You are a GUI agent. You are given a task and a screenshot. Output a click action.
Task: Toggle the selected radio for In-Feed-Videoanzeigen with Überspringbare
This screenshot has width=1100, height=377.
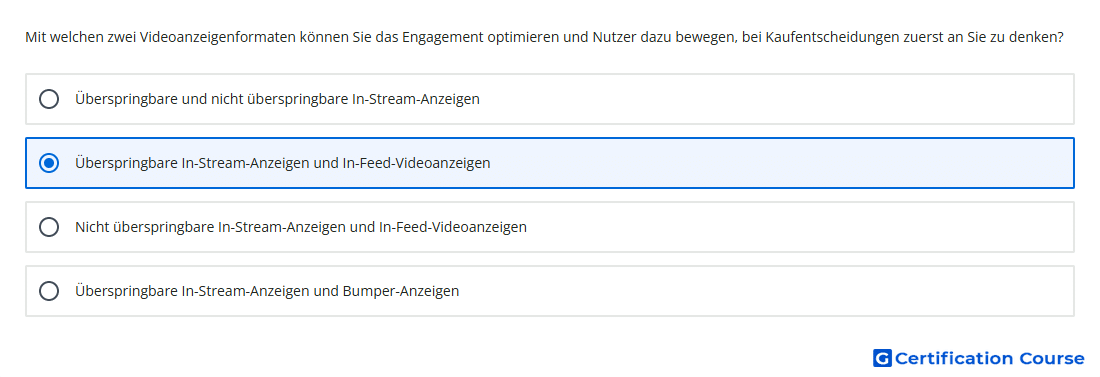[x=49, y=163]
